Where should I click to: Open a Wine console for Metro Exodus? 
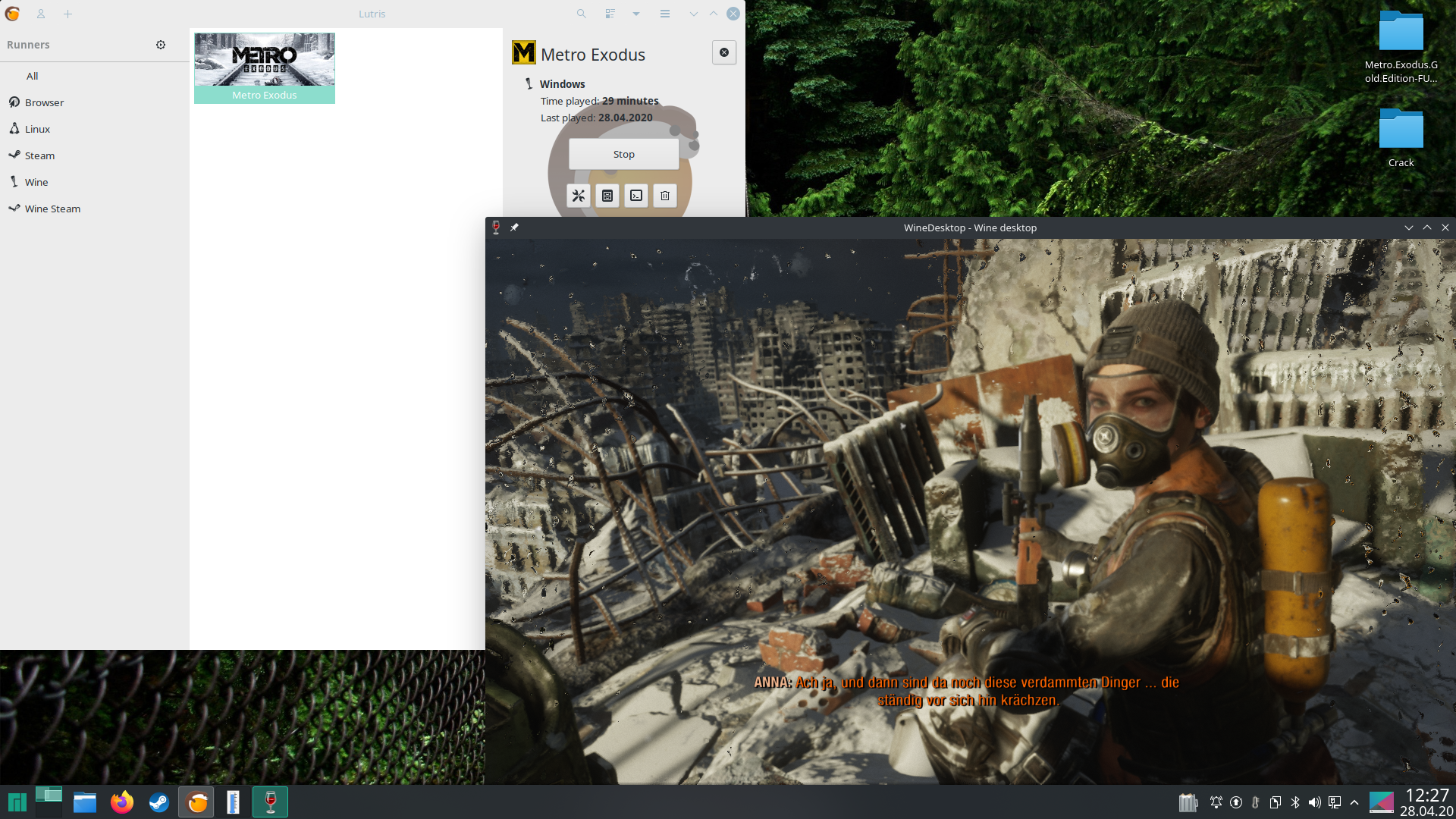pos(635,196)
